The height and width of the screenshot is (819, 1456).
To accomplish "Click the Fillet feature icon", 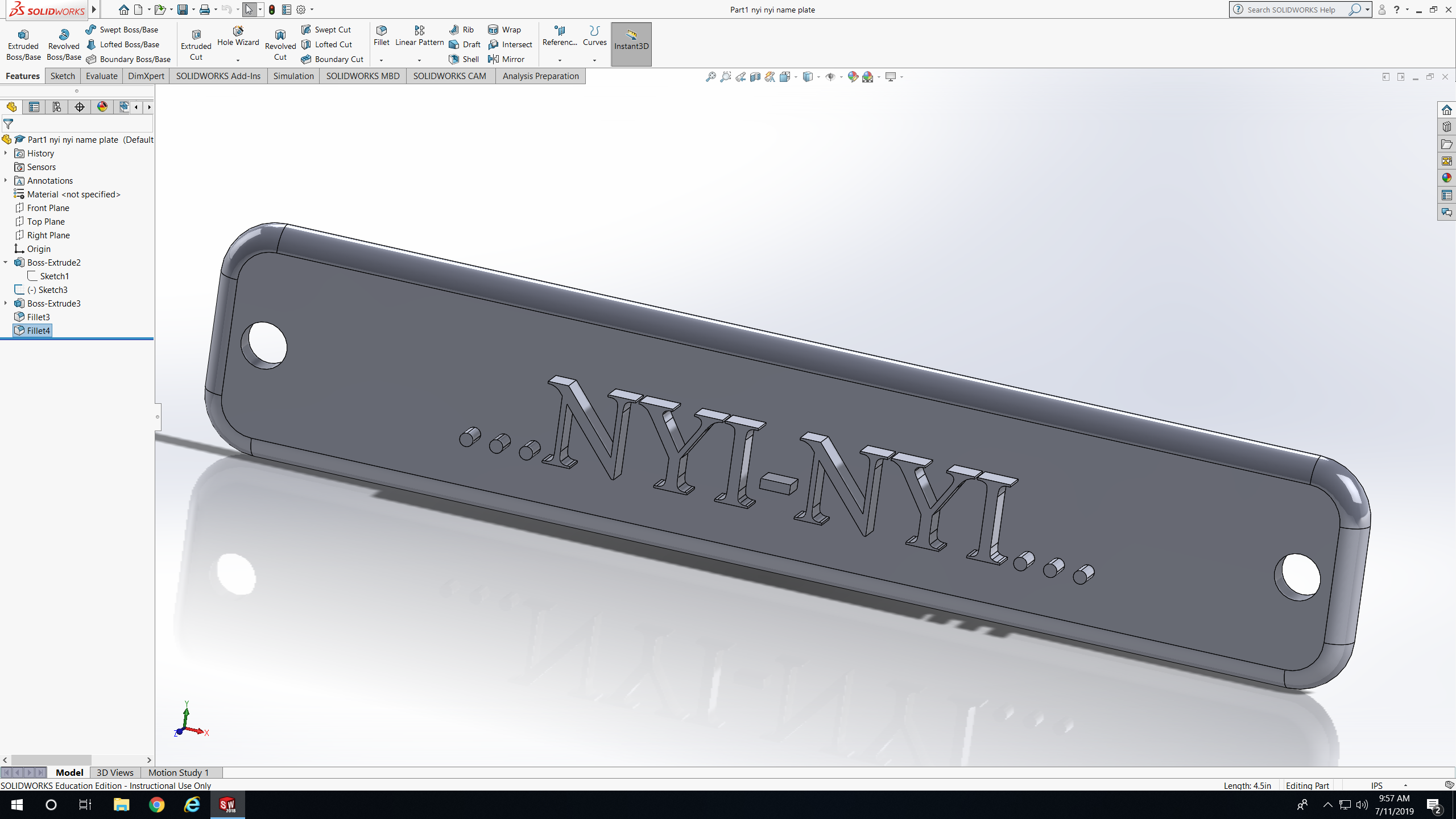I will pos(381,35).
